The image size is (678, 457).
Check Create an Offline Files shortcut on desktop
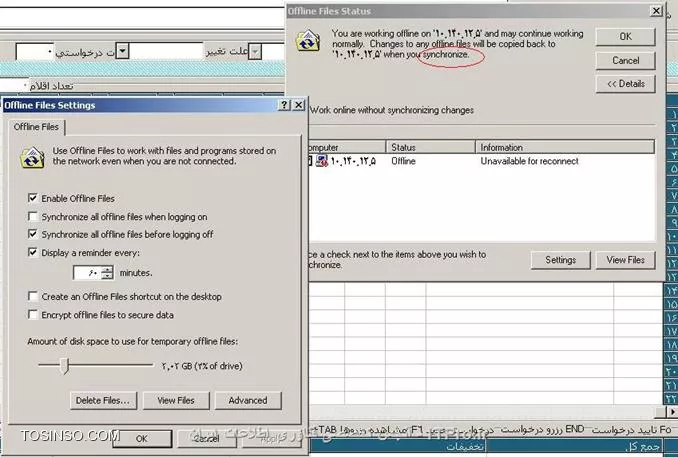(x=32, y=296)
